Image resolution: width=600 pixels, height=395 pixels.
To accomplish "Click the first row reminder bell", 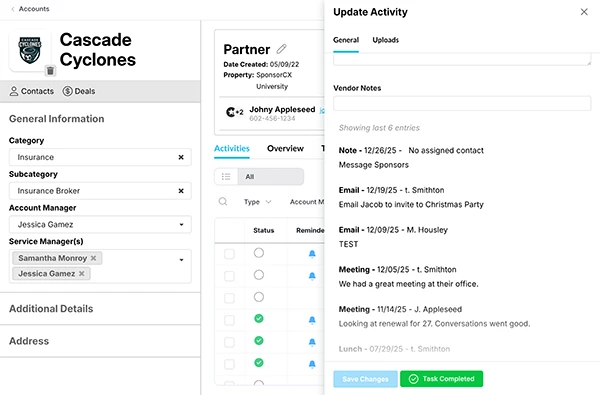I will (312, 254).
